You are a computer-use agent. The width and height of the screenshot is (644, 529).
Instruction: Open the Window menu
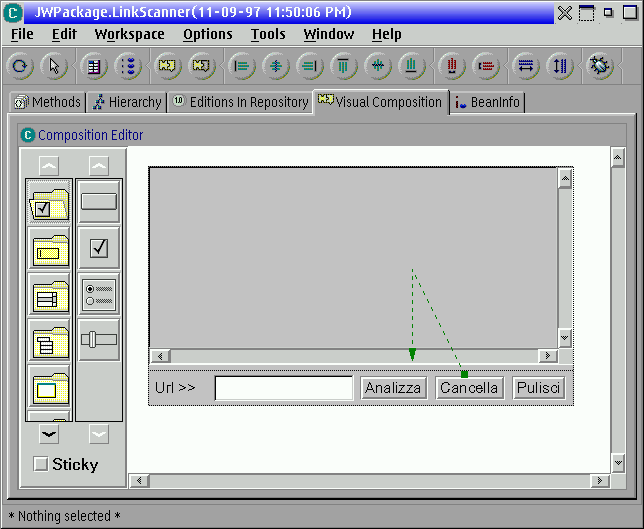329,34
